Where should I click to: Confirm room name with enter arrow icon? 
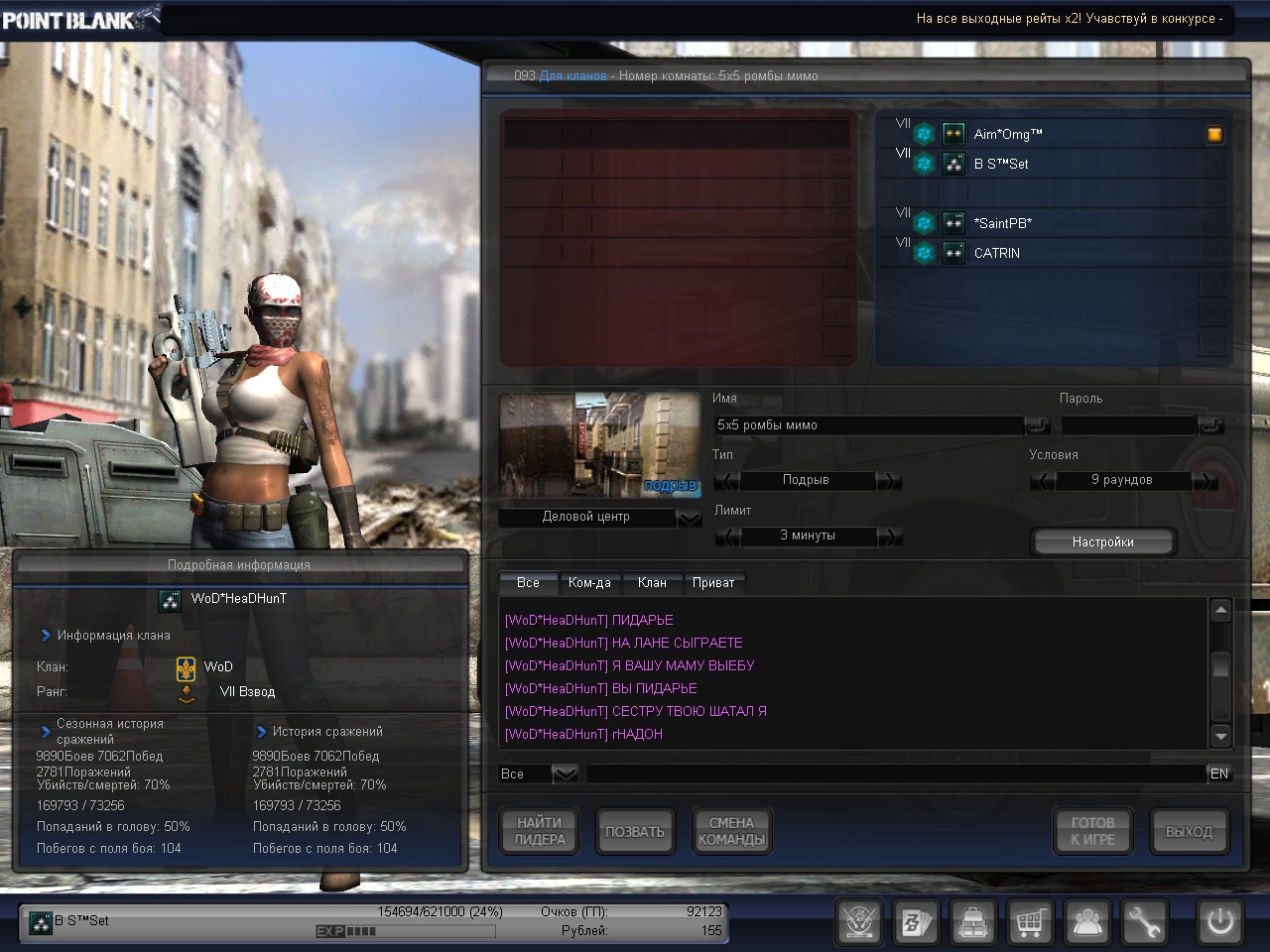[1038, 425]
